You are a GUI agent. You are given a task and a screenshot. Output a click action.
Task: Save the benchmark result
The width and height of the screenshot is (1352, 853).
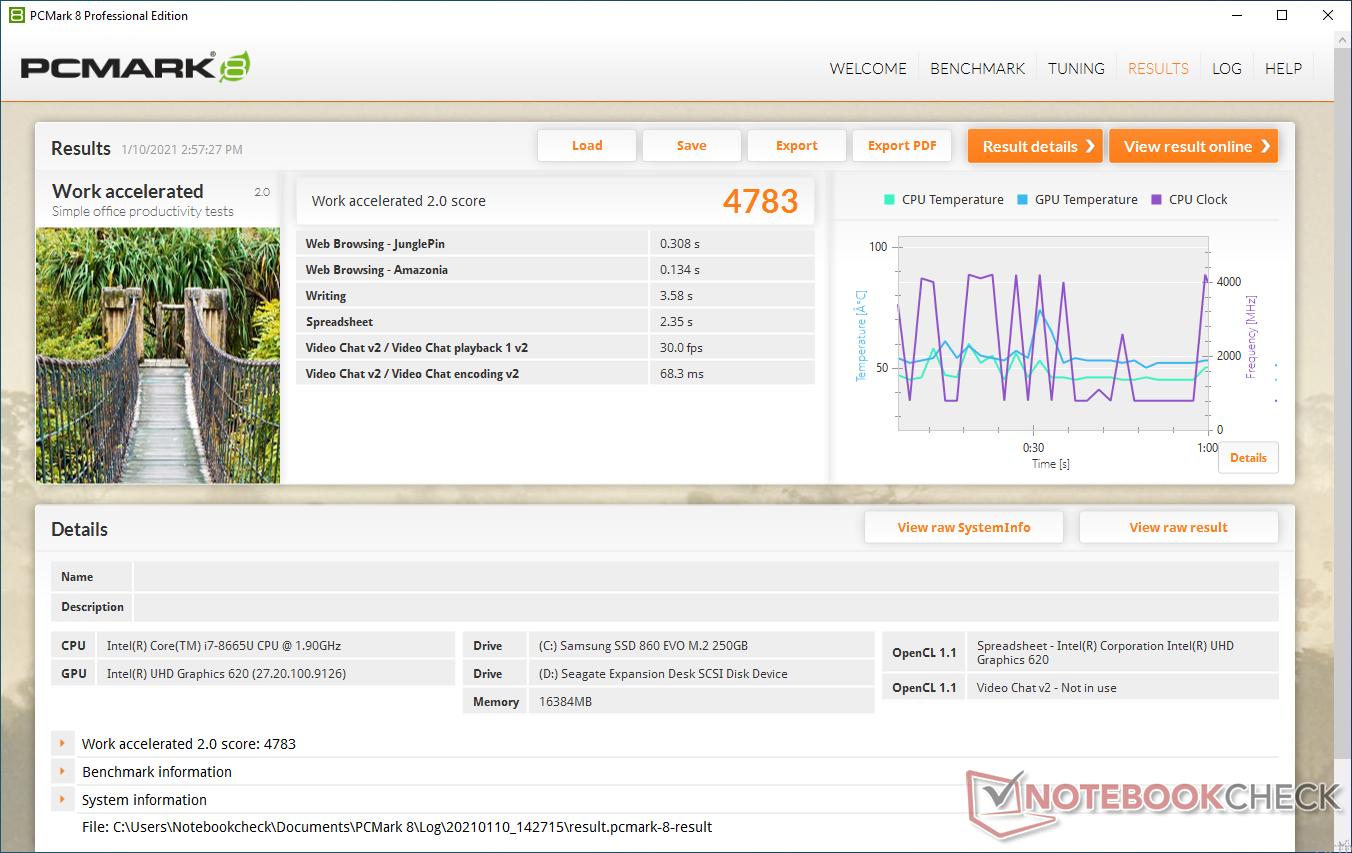[691, 146]
